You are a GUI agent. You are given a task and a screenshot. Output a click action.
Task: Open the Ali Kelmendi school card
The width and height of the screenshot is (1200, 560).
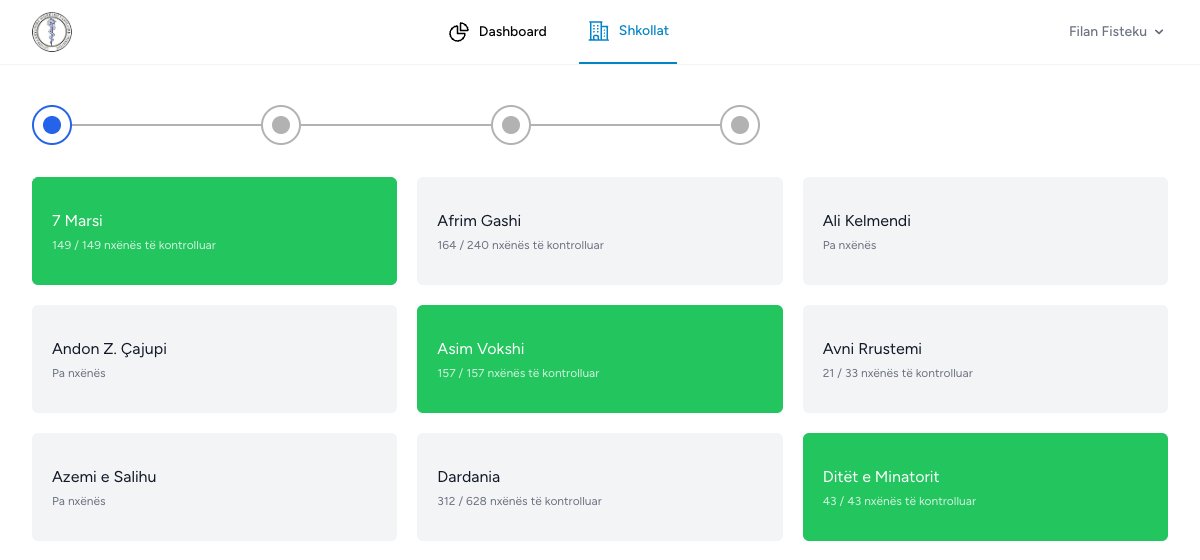tap(985, 231)
